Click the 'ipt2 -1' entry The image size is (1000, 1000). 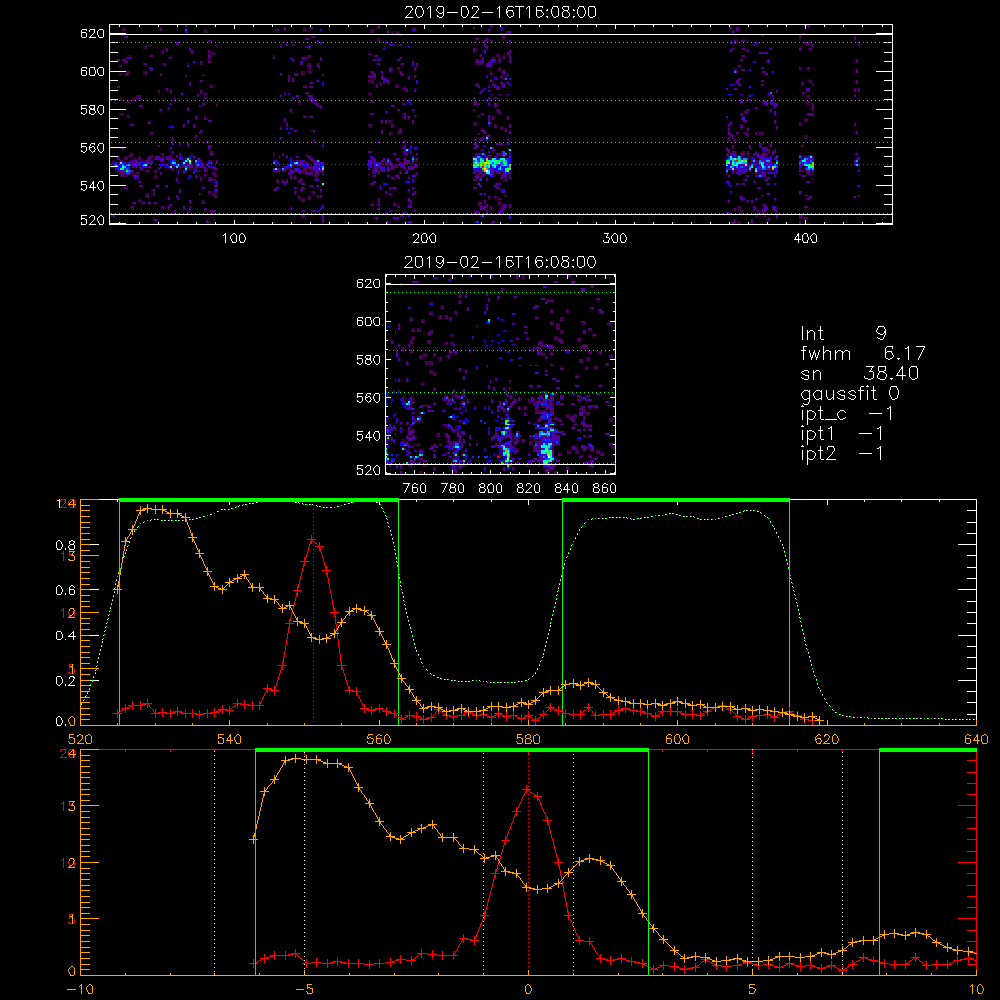pos(842,453)
